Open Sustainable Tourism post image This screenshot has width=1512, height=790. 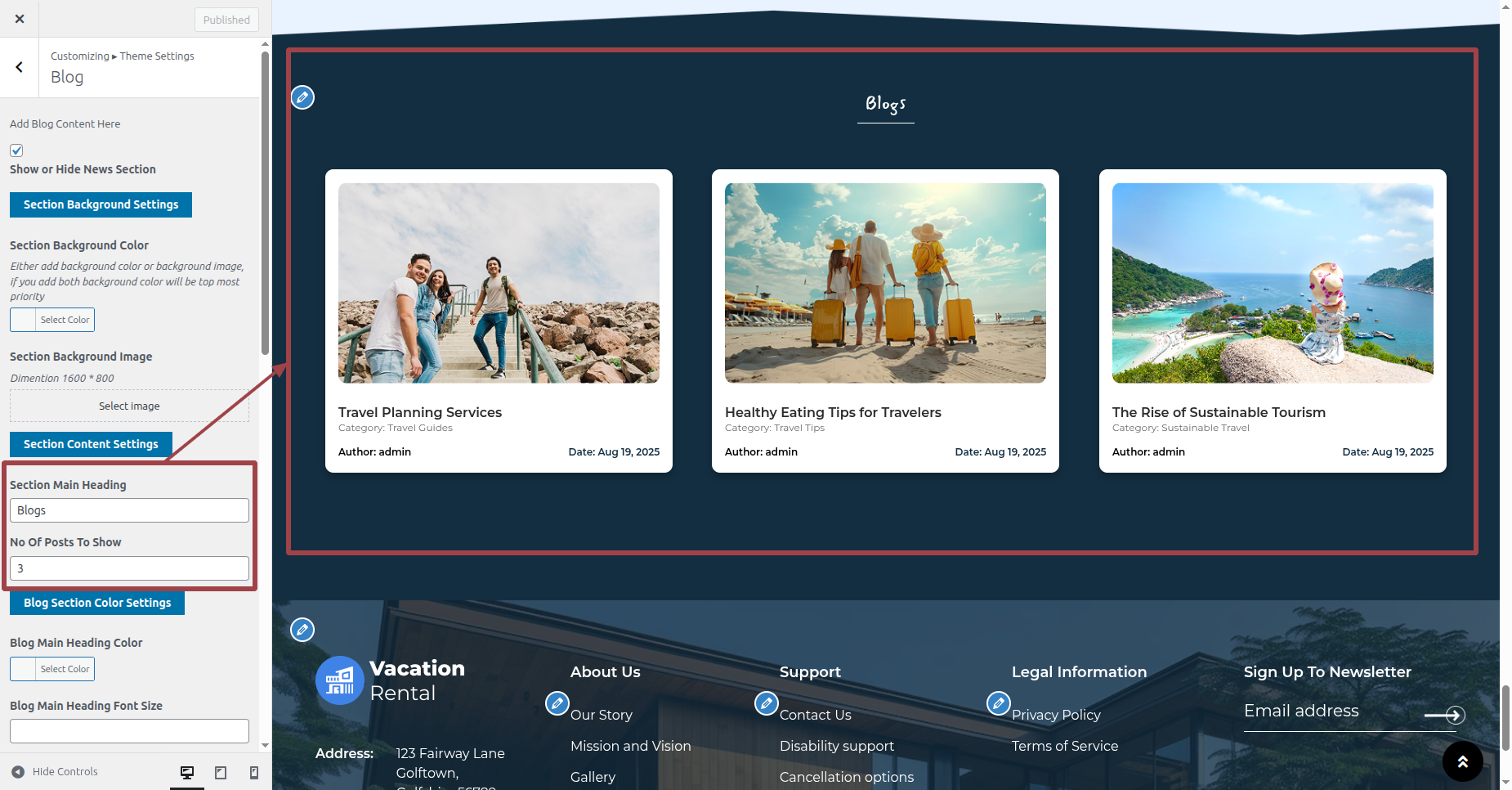click(1273, 283)
